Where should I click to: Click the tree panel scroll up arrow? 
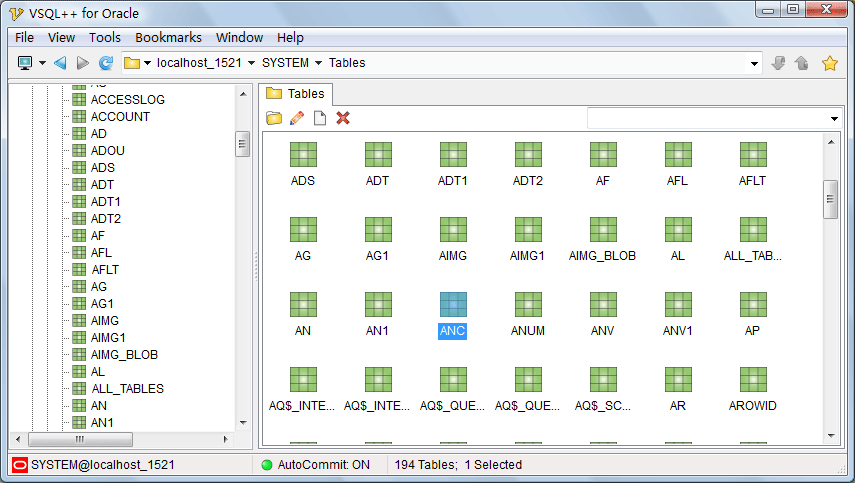[243, 94]
